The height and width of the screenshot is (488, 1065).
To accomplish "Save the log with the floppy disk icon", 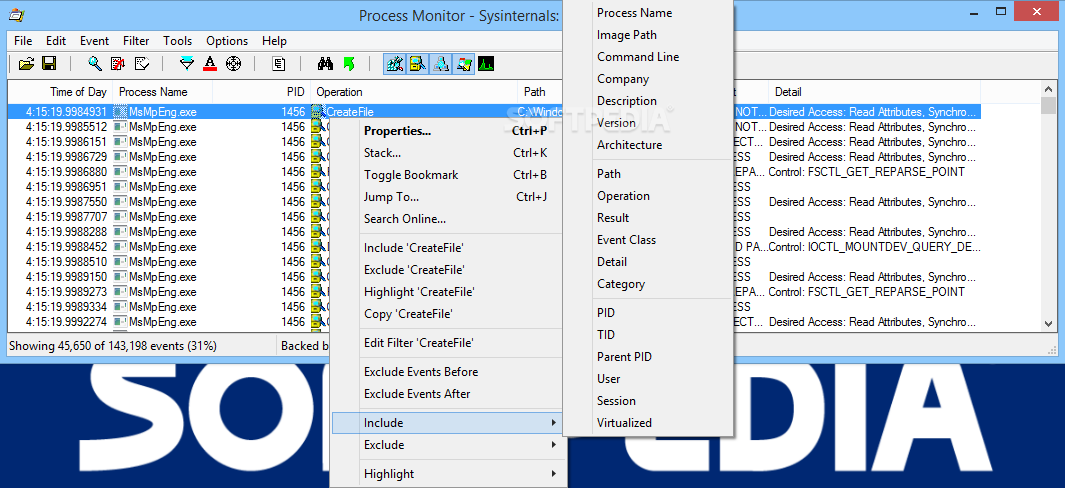I will click(49, 64).
